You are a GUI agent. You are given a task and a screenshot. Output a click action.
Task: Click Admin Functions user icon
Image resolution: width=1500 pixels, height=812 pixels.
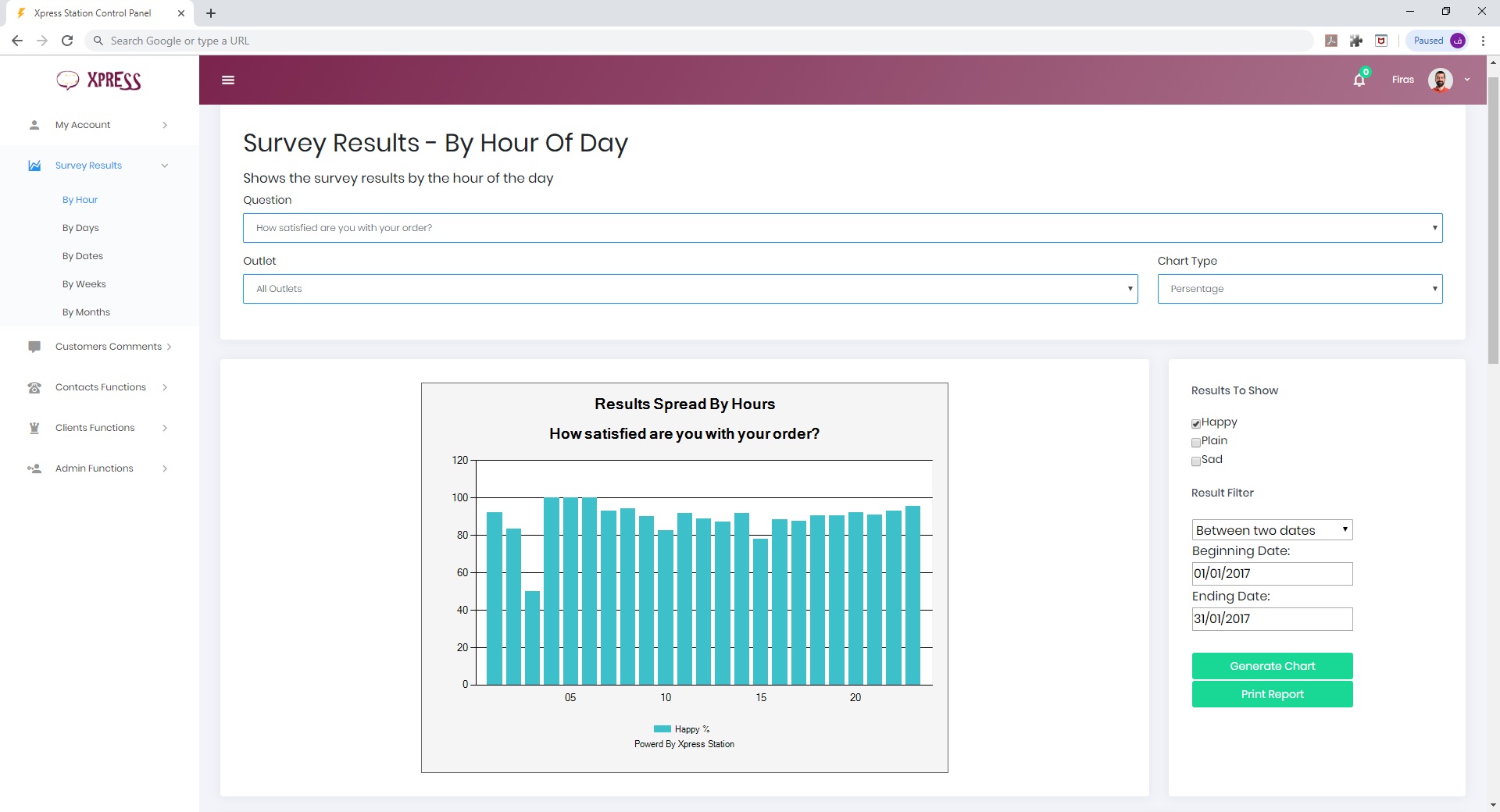pyautogui.click(x=34, y=468)
